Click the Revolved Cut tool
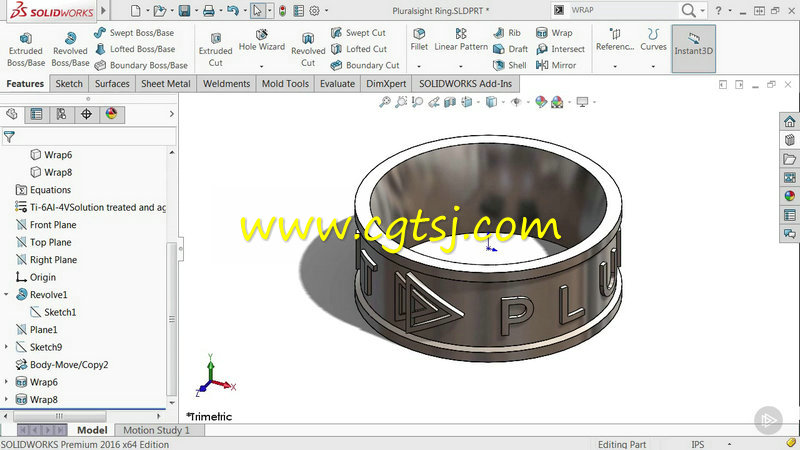The height and width of the screenshot is (450, 800). pyautogui.click(x=308, y=50)
